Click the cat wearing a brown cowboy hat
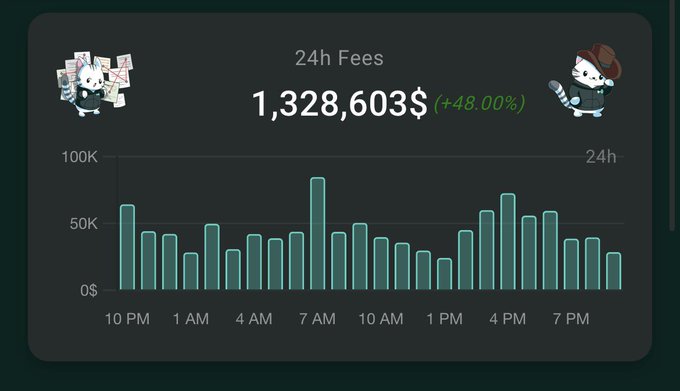 pyautogui.click(x=585, y=81)
